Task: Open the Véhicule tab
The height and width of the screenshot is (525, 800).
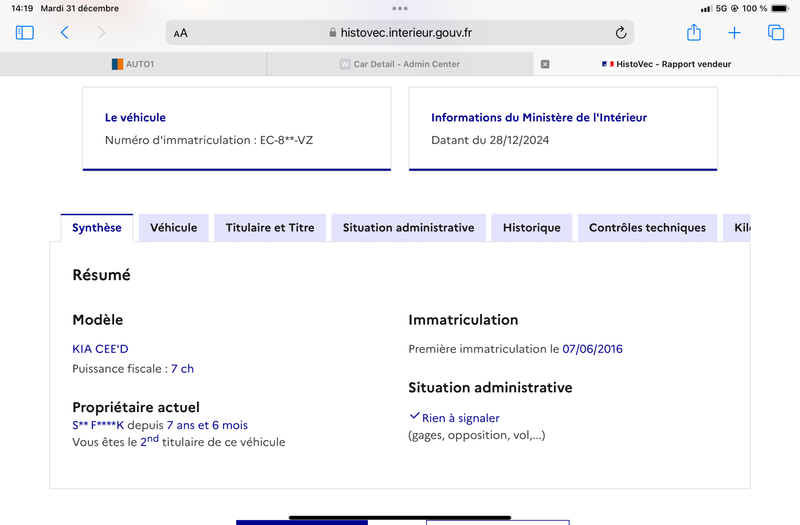Action: coord(173,228)
